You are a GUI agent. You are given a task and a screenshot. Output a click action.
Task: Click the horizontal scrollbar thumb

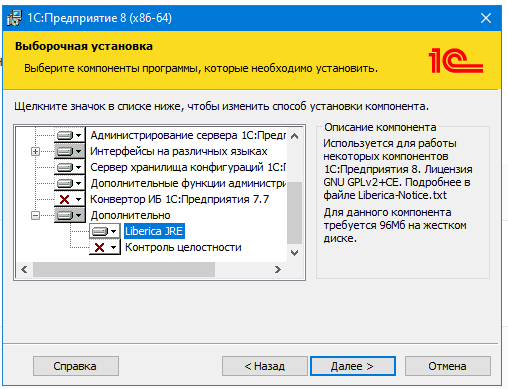[124, 269]
